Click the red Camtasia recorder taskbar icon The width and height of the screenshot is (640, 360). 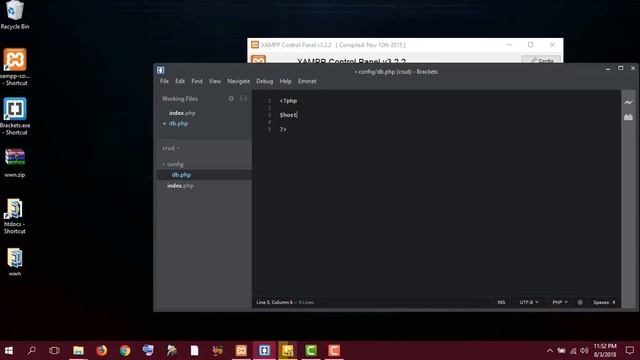334,351
